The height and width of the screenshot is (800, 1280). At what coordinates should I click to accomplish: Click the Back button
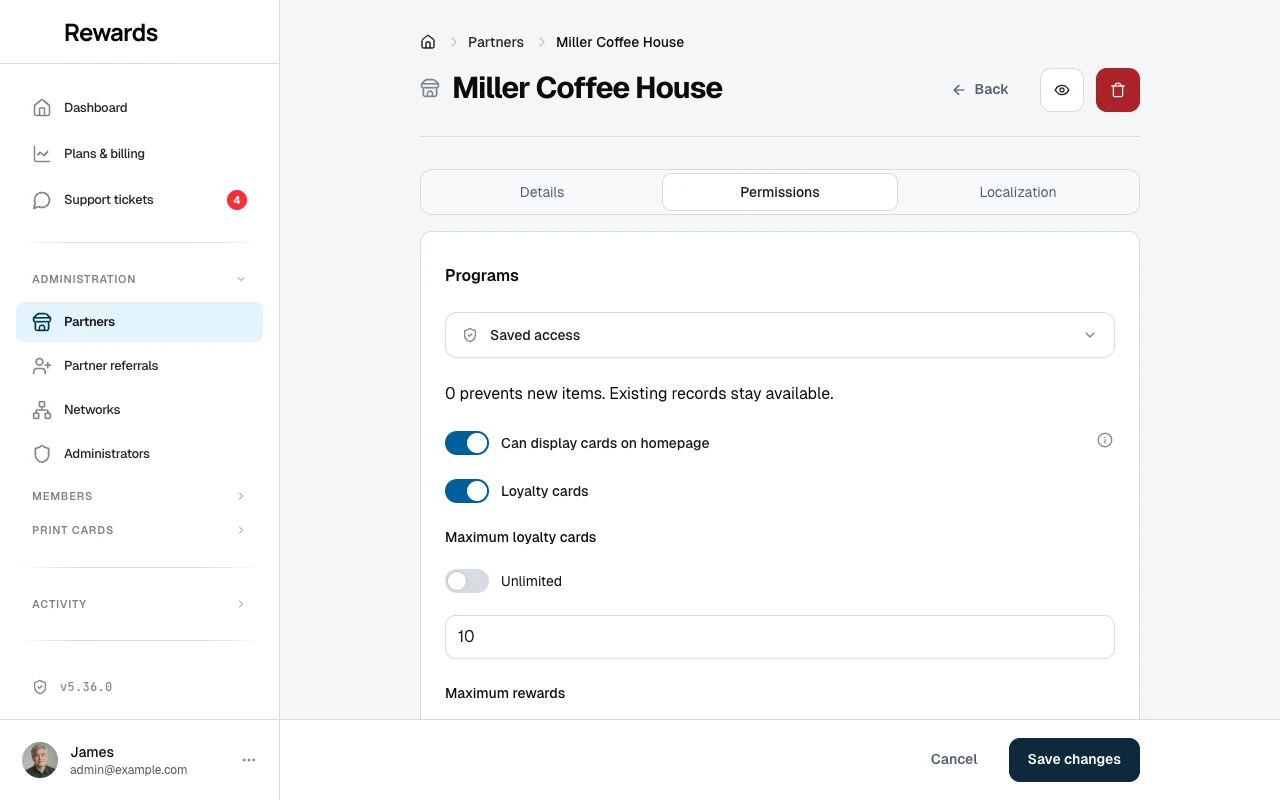tap(980, 90)
